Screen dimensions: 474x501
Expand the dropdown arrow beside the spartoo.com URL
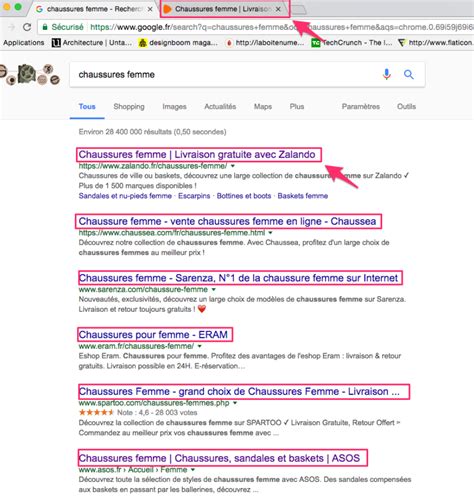235,403
